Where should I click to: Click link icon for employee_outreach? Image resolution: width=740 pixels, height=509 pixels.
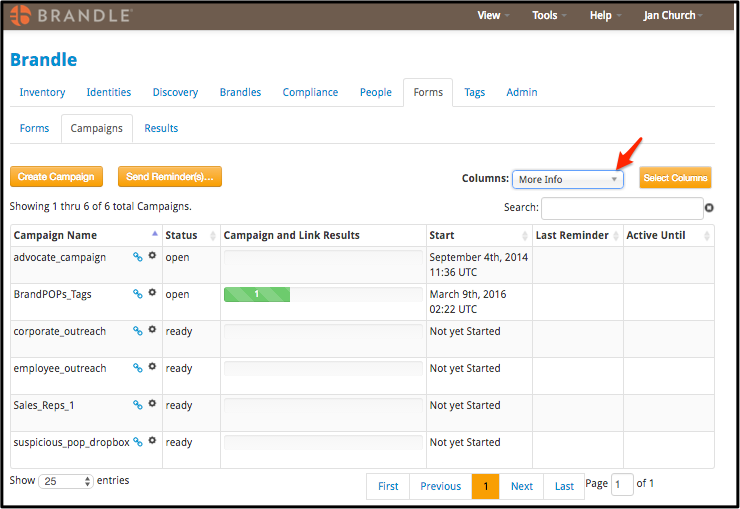137,367
